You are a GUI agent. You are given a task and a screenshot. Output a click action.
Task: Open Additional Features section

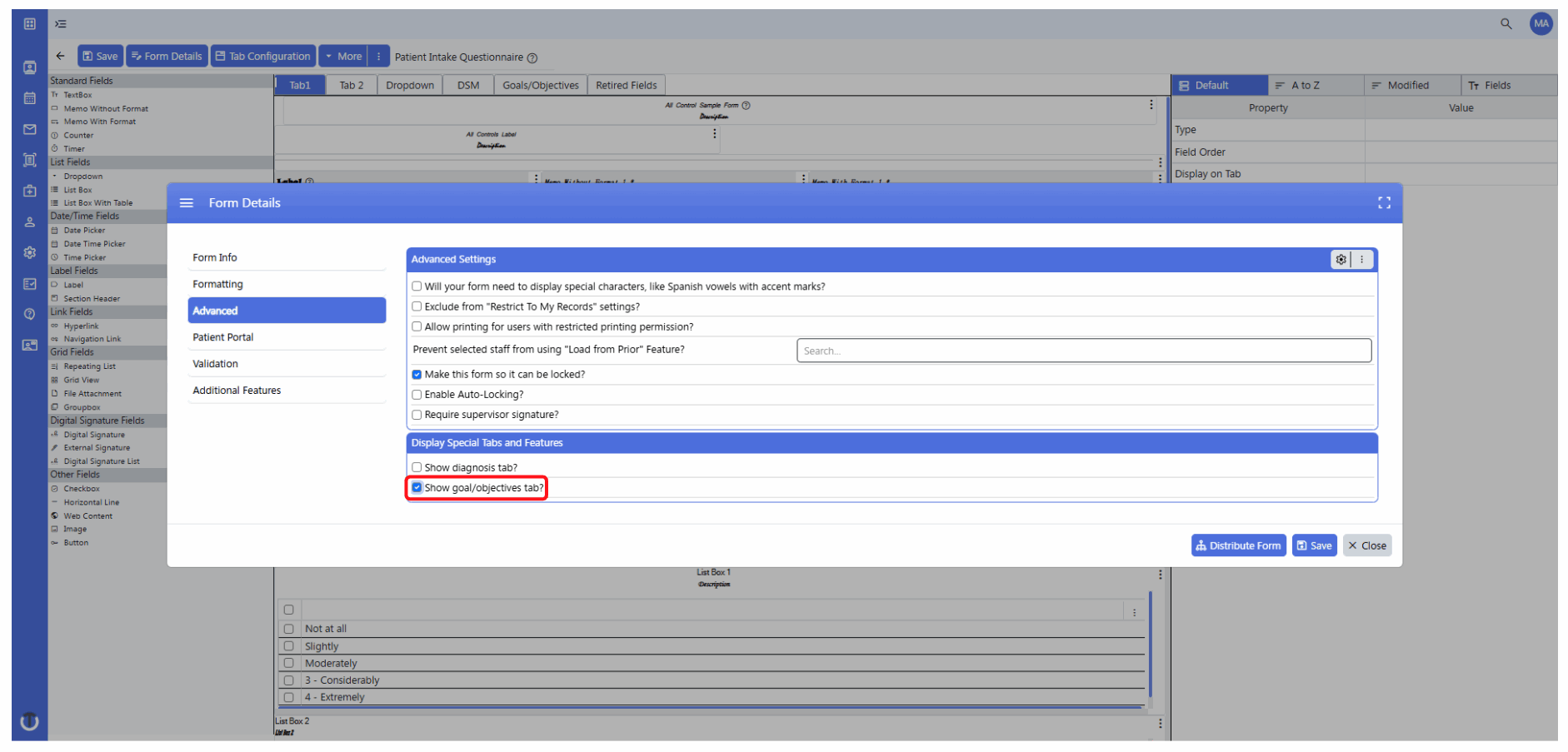[287, 391]
